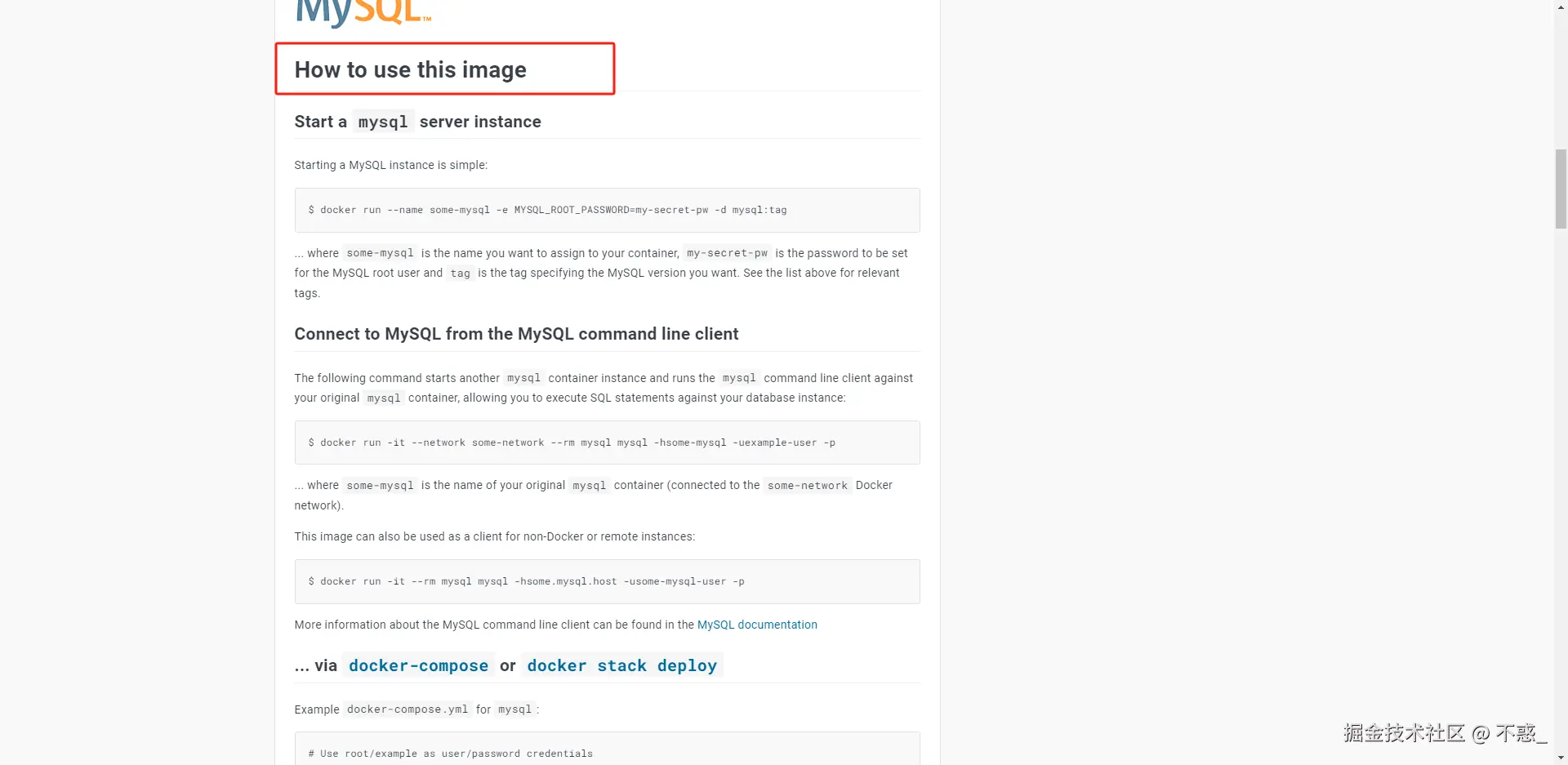Viewport: 1568px width, 765px height.
Task: Click the docker run --network some-network command
Action: coord(572,443)
